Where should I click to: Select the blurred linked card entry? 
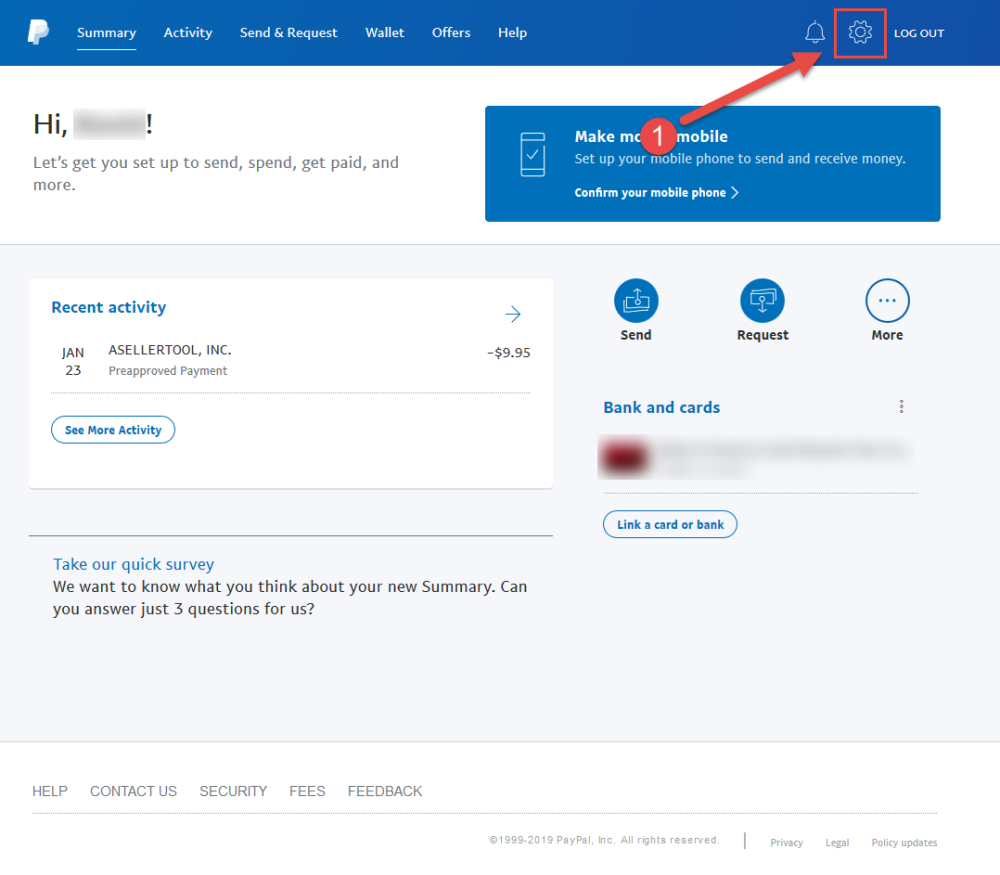point(757,457)
